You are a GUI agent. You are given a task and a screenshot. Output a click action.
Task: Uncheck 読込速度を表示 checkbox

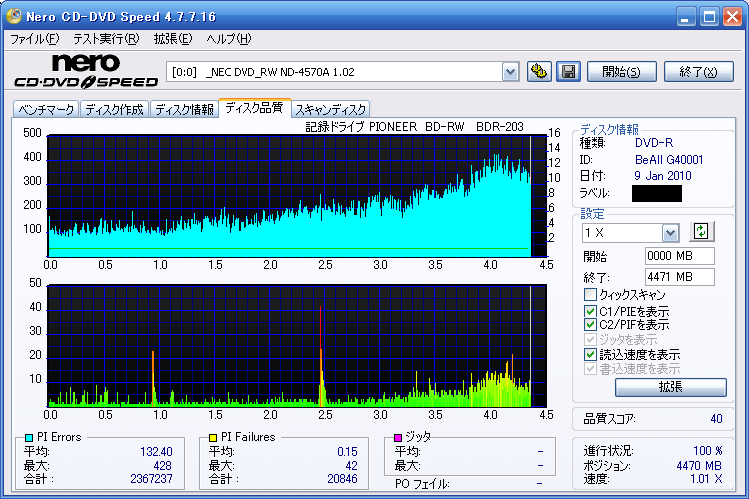(x=590, y=354)
